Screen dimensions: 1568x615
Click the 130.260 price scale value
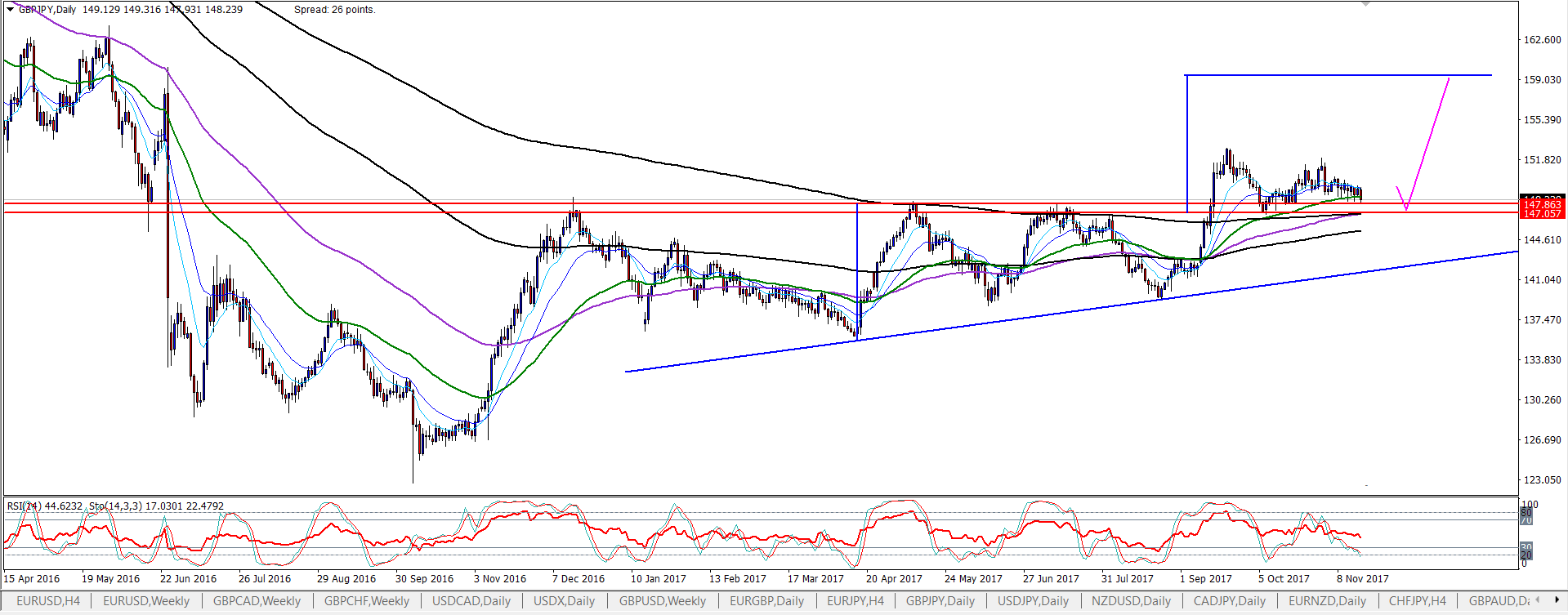(x=1543, y=400)
